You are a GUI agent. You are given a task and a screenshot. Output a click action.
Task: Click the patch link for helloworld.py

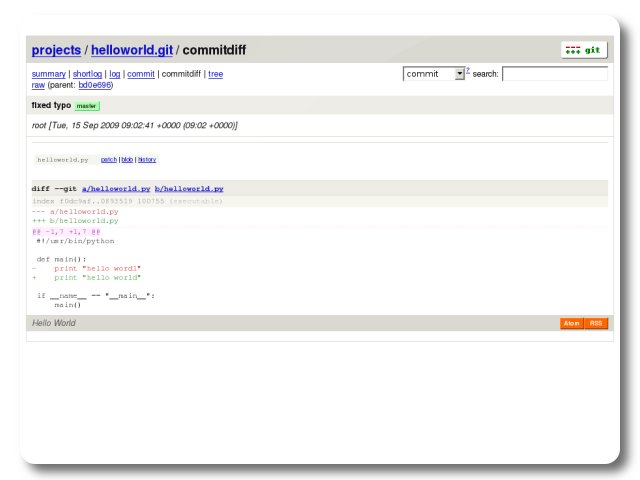click(108, 159)
